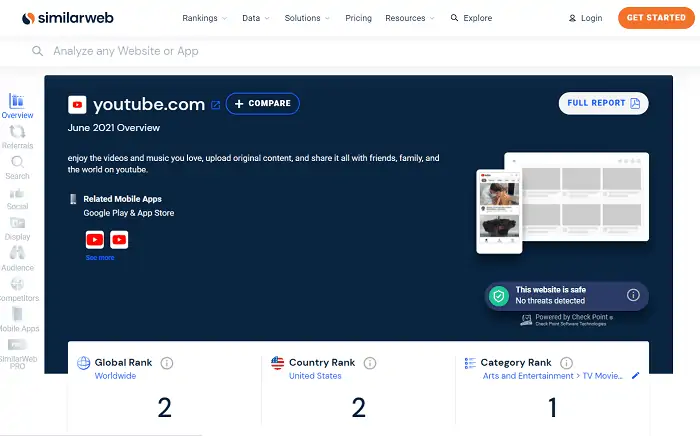The image size is (700, 436).
Task: Click info icon on website safety badge
Action: (633, 295)
